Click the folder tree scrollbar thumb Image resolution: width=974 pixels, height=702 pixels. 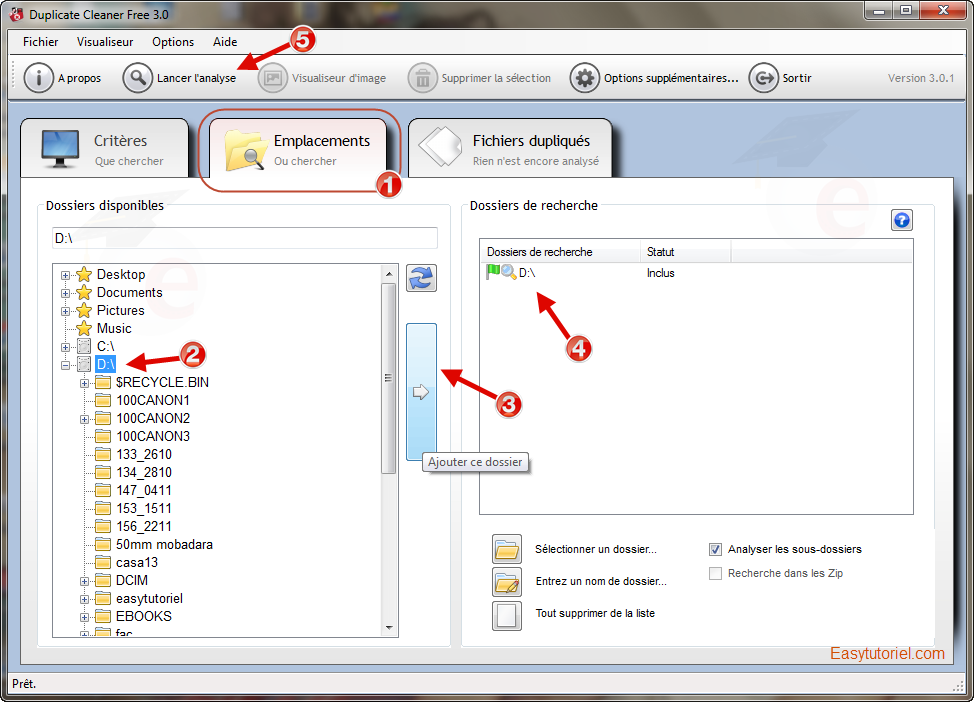tap(389, 378)
